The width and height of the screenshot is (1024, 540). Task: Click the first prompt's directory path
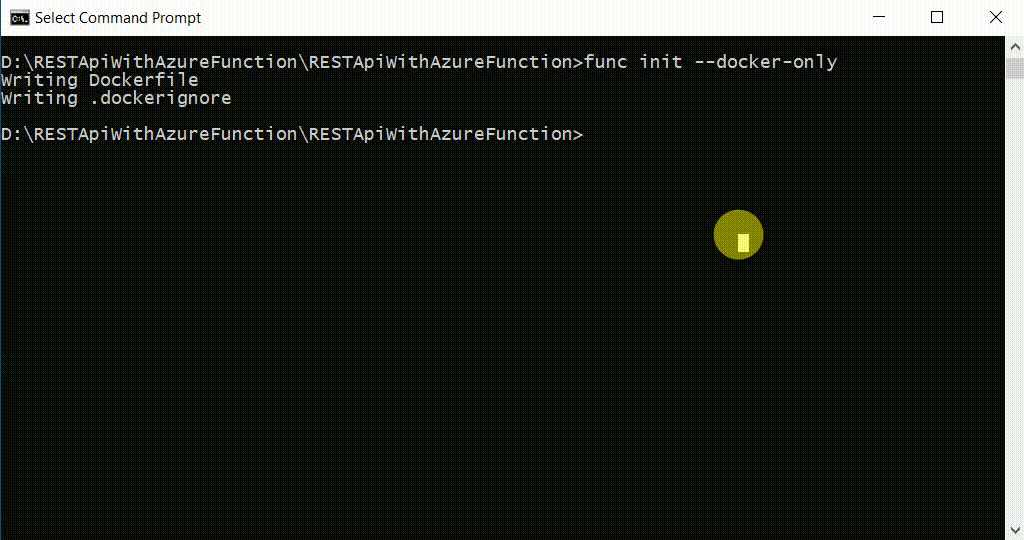288,62
